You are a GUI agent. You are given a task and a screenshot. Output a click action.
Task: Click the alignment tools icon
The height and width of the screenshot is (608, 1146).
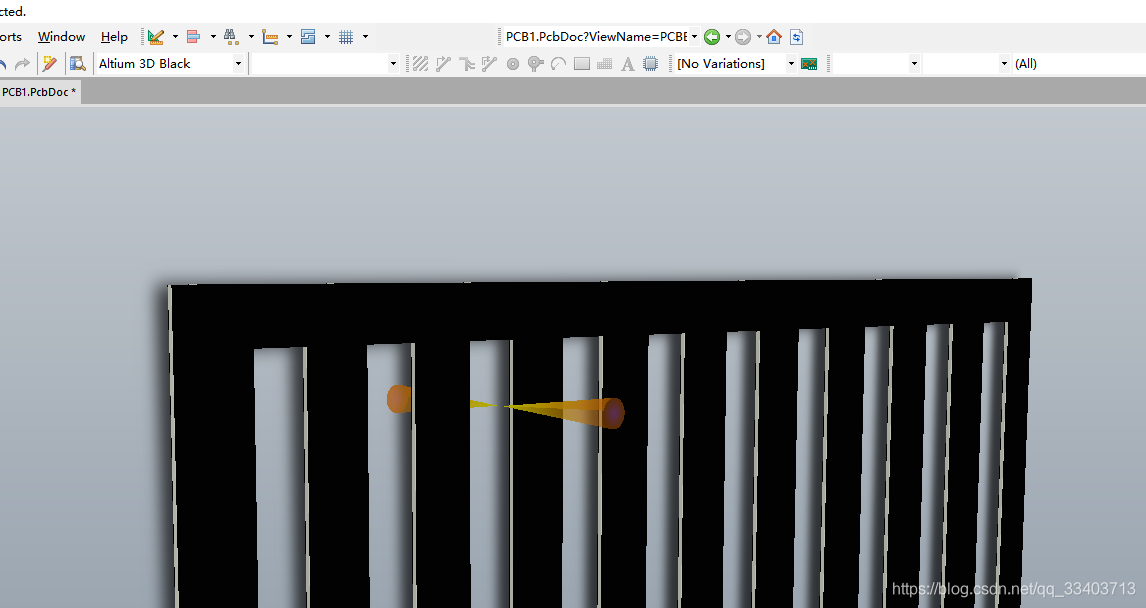[194, 37]
